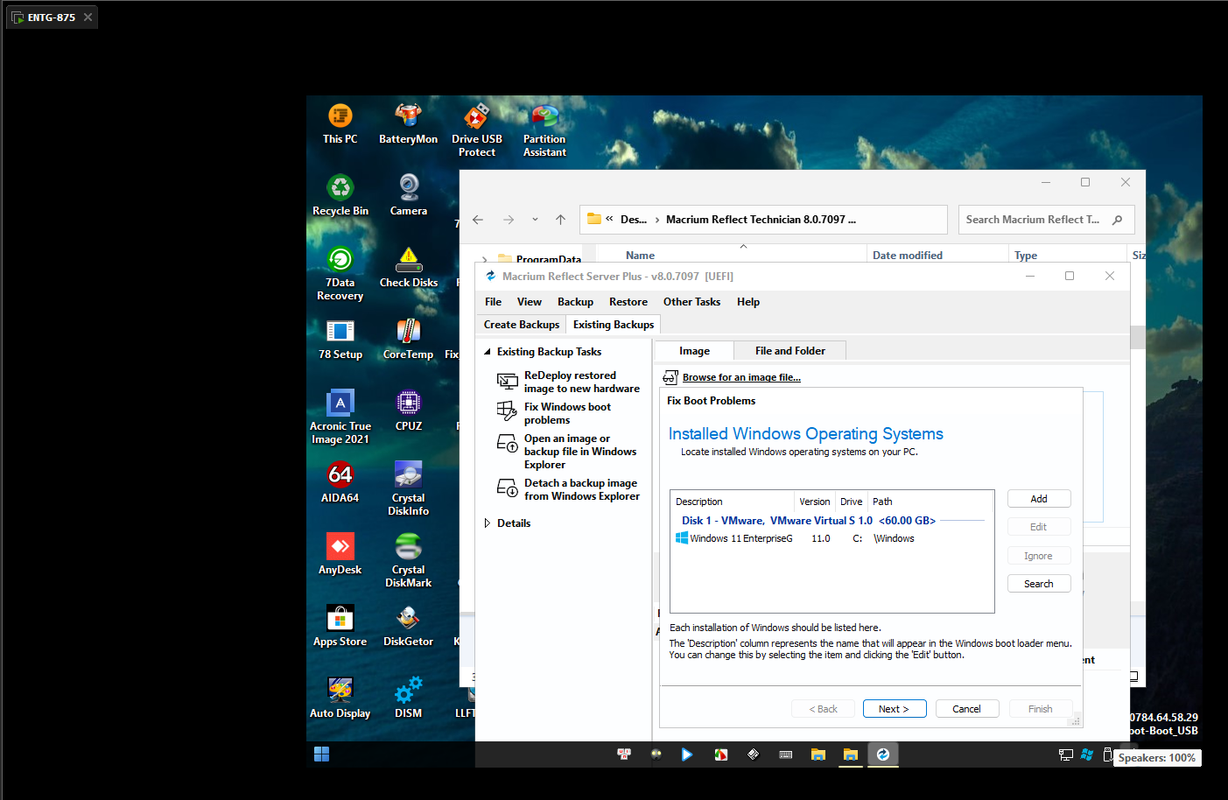
Task: Click the Search button
Action: 1039,583
